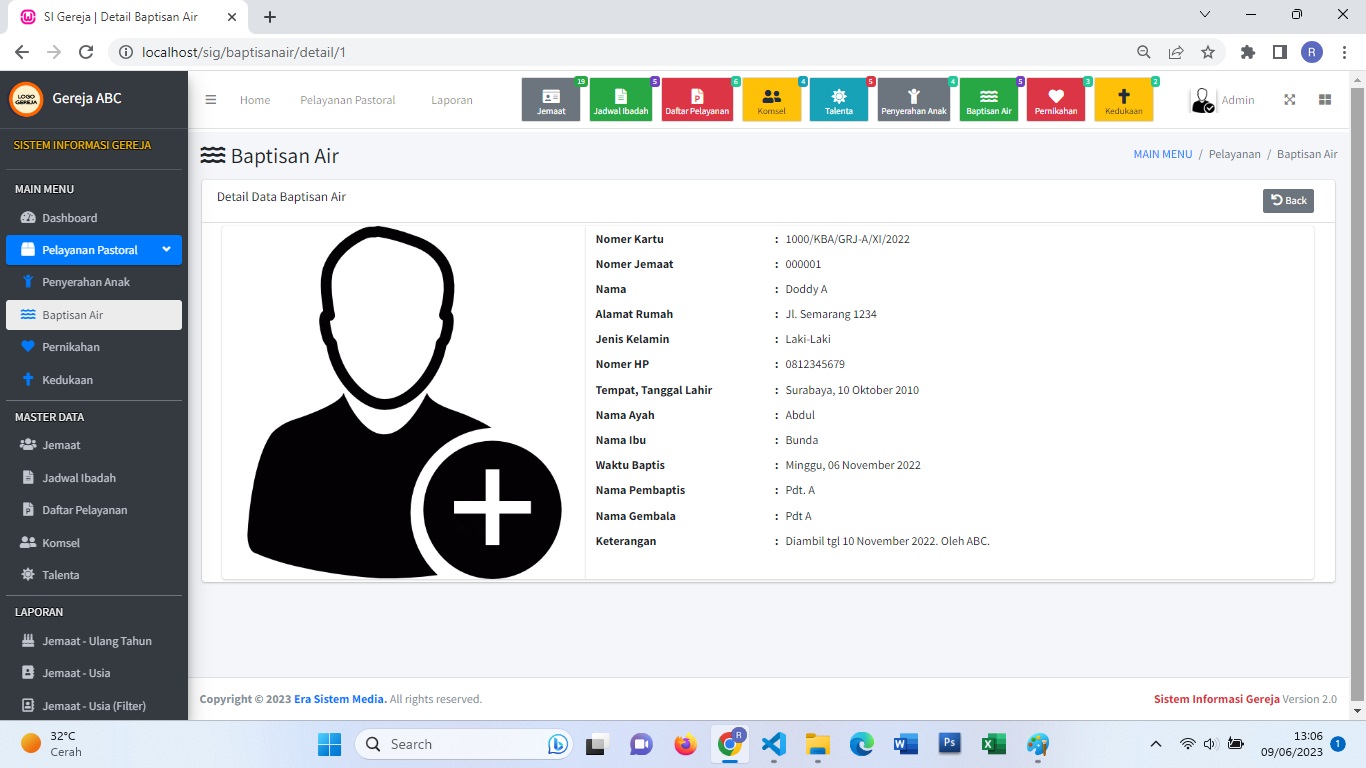1366x768 pixels.
Task: Toggle the sidebar with hamburger icon
Action: [x=211, y=100]
